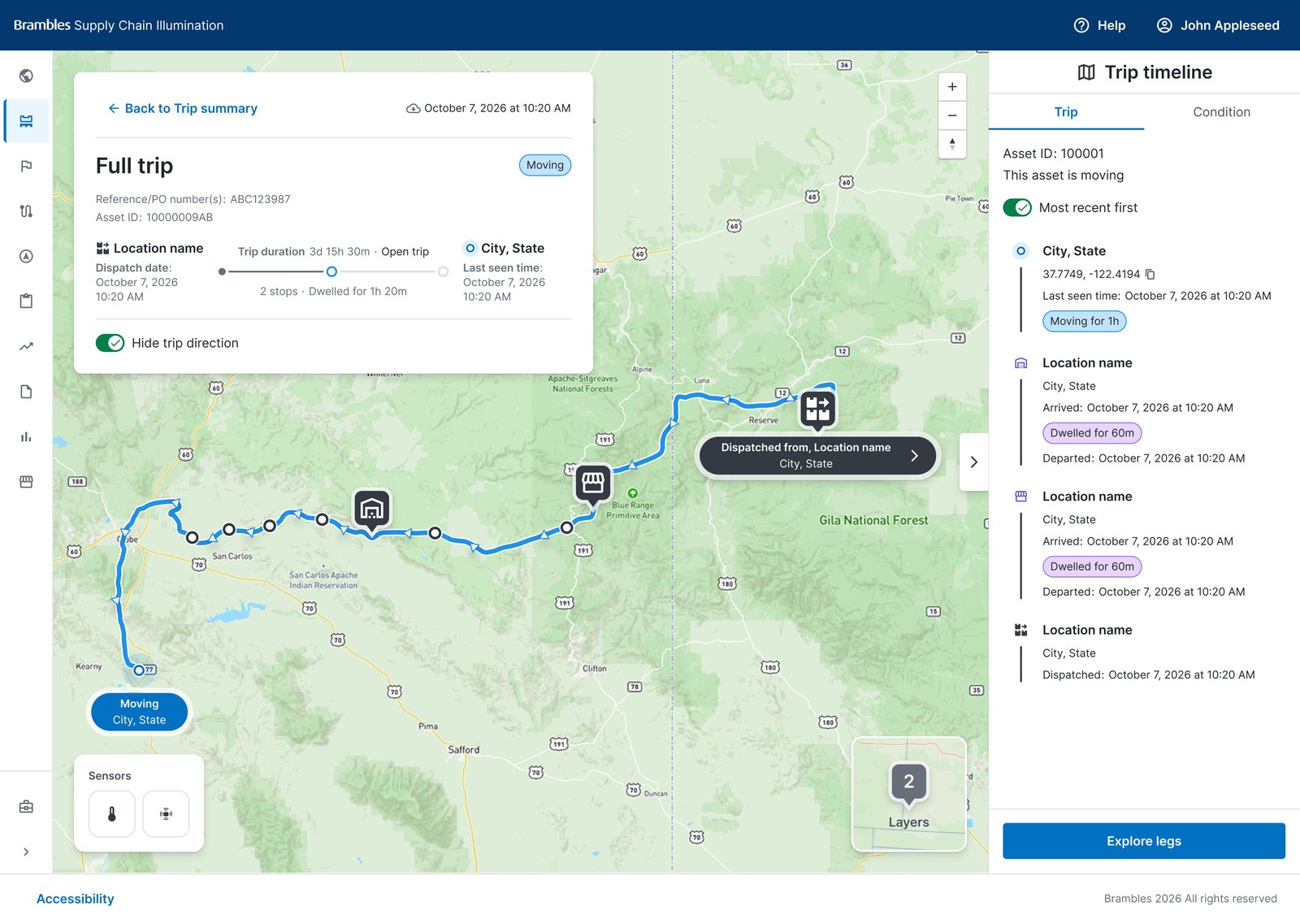1300x924 pixels.
Task: Open the briefcase icon near sidebar bottom
Action: pyautogui.click(x=26, y=807)
